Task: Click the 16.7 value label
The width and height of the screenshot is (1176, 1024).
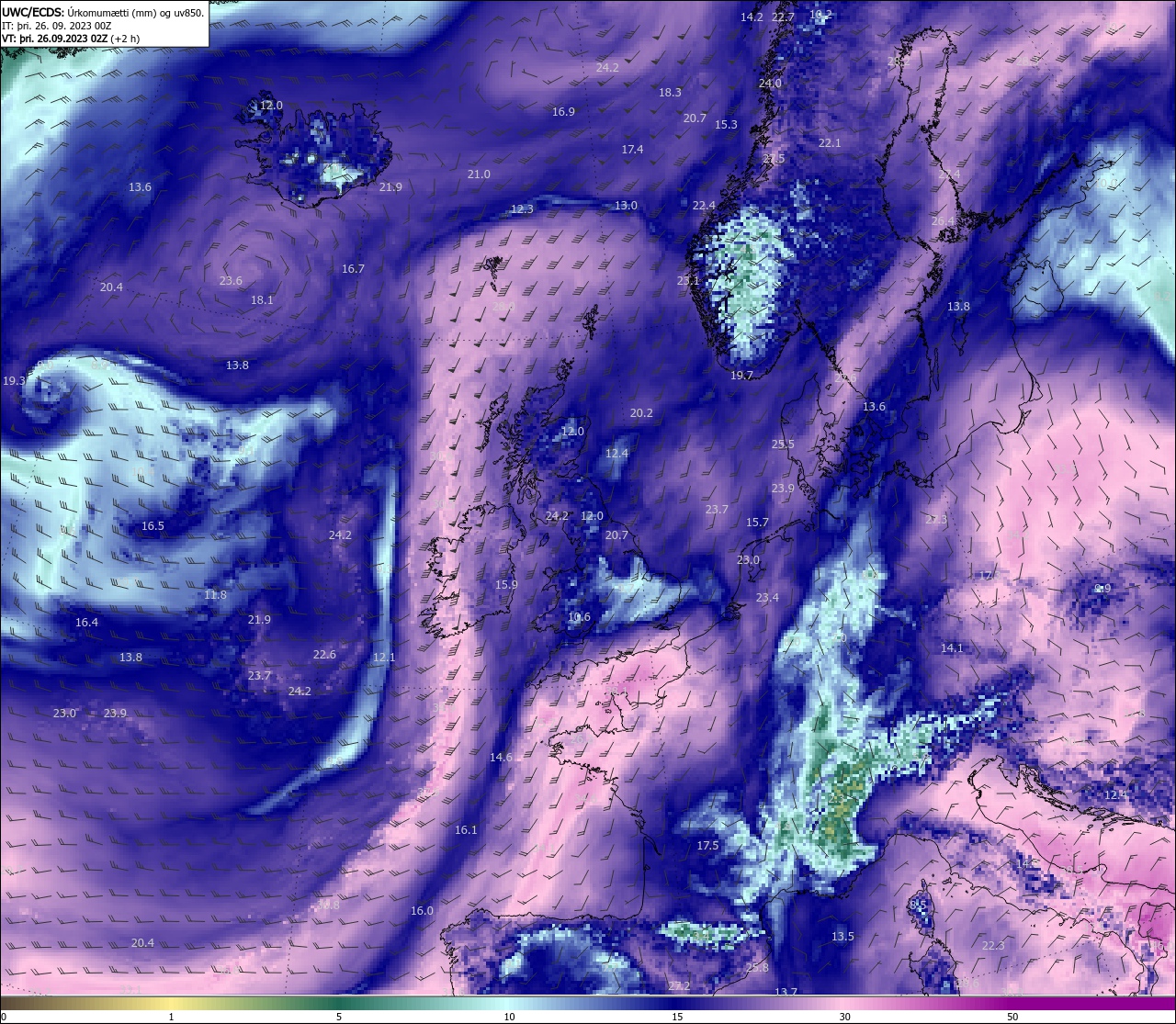Action: [x=353, y=269]
